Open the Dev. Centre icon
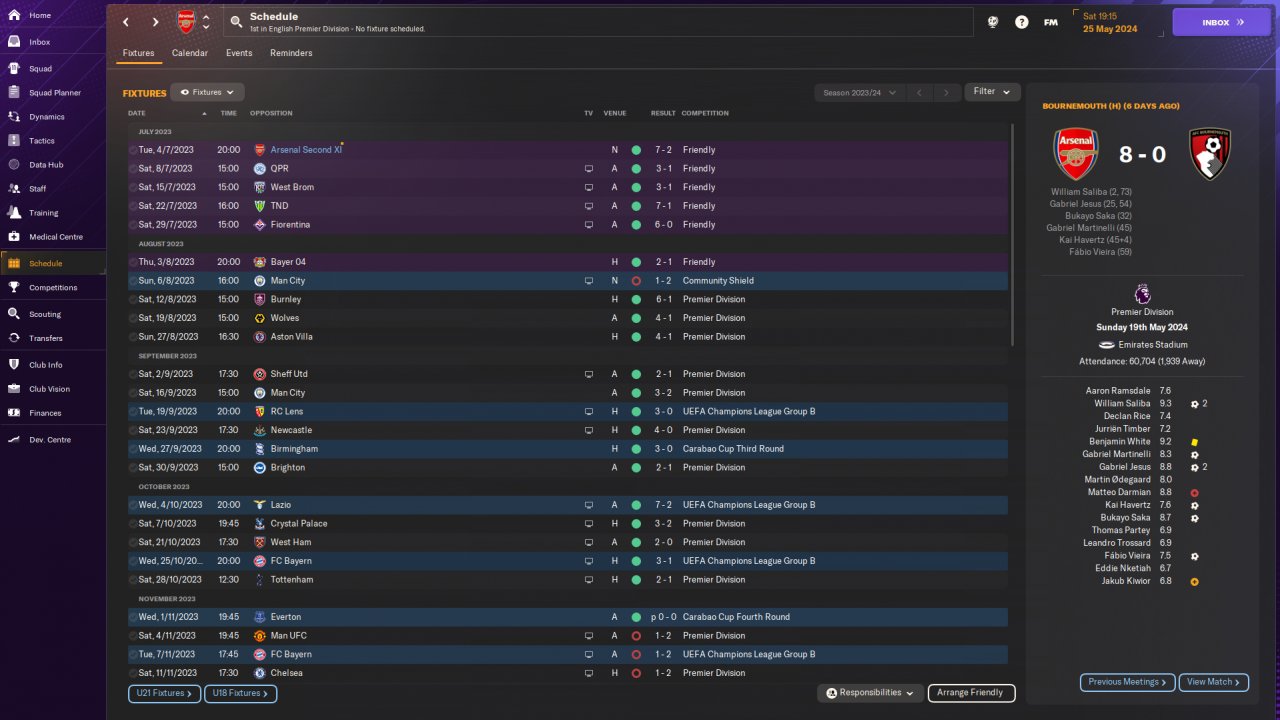 pos(14,440)
